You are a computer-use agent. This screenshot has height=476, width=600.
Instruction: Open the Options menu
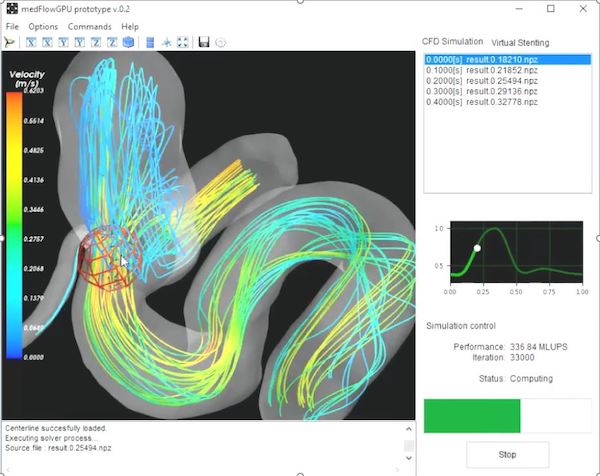coord(43,27)
